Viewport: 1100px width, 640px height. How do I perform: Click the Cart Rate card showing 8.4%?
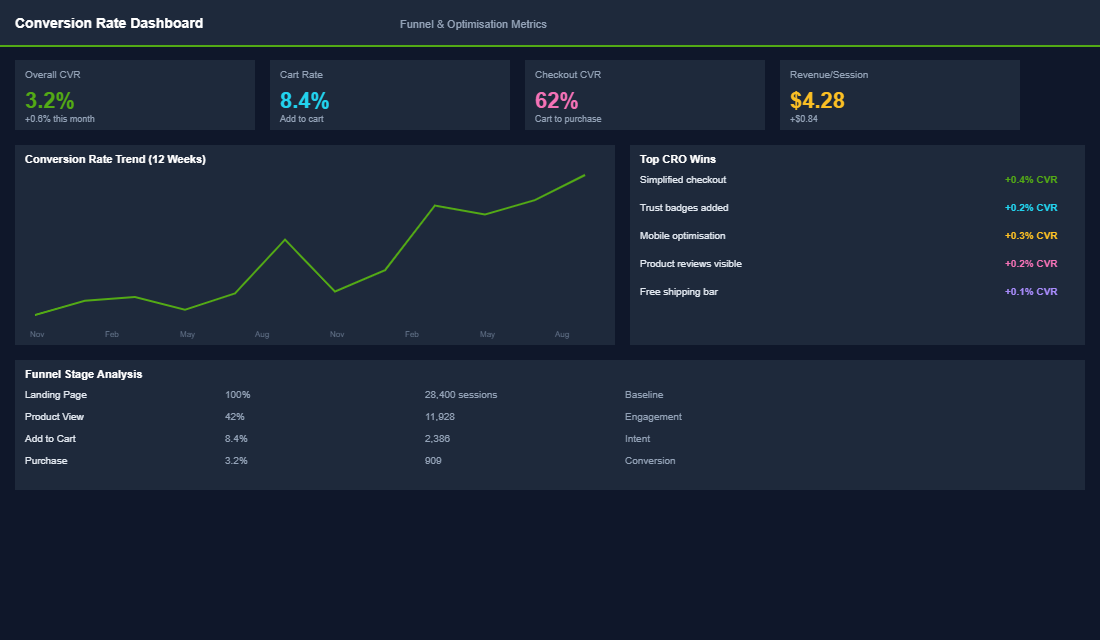click(x=389, y=95)
